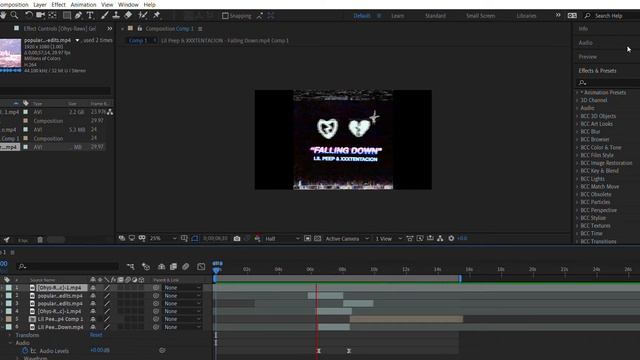Collapse Audio group of layer 6

(10, 343)
